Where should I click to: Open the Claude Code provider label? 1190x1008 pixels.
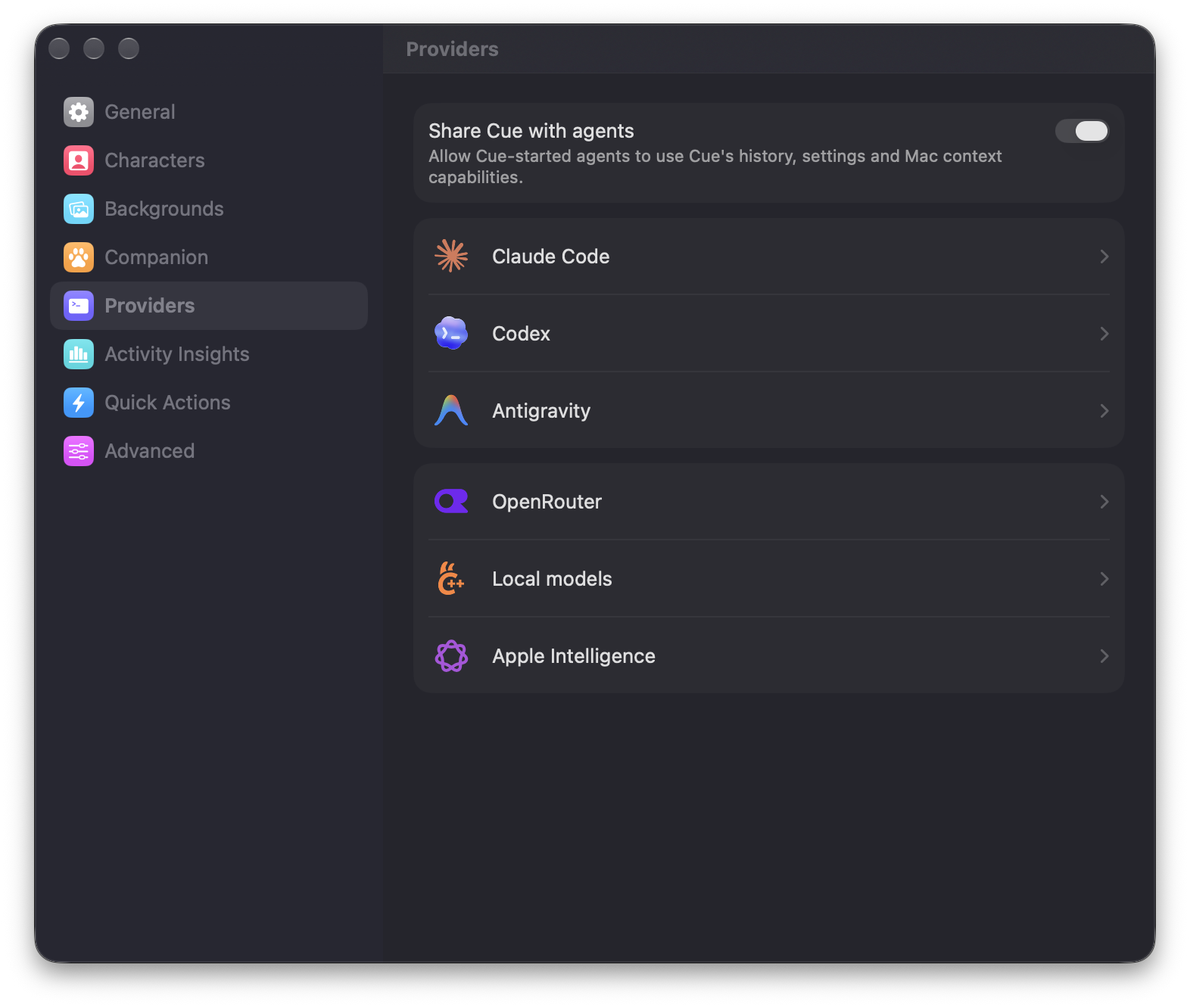pyautogui.click(x=550, y=257)
